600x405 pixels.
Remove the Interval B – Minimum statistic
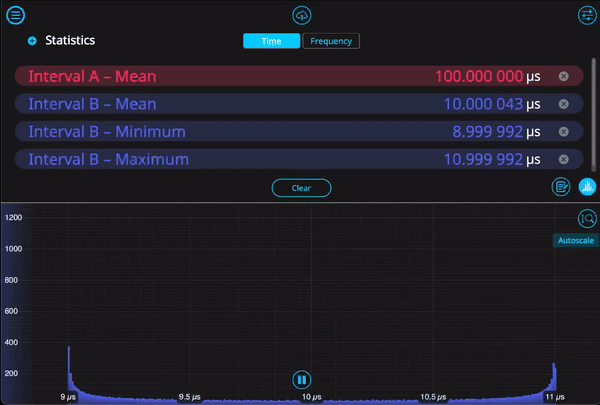(x=564, y=132)
